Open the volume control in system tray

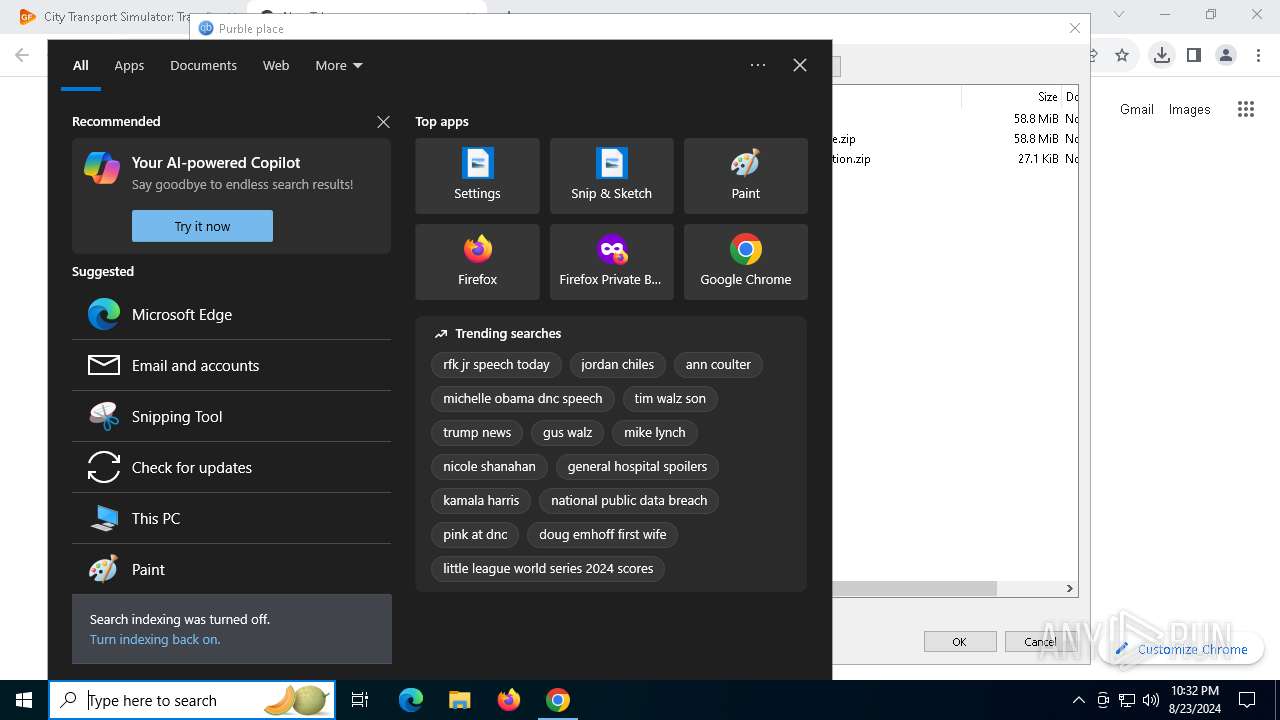1150,700
